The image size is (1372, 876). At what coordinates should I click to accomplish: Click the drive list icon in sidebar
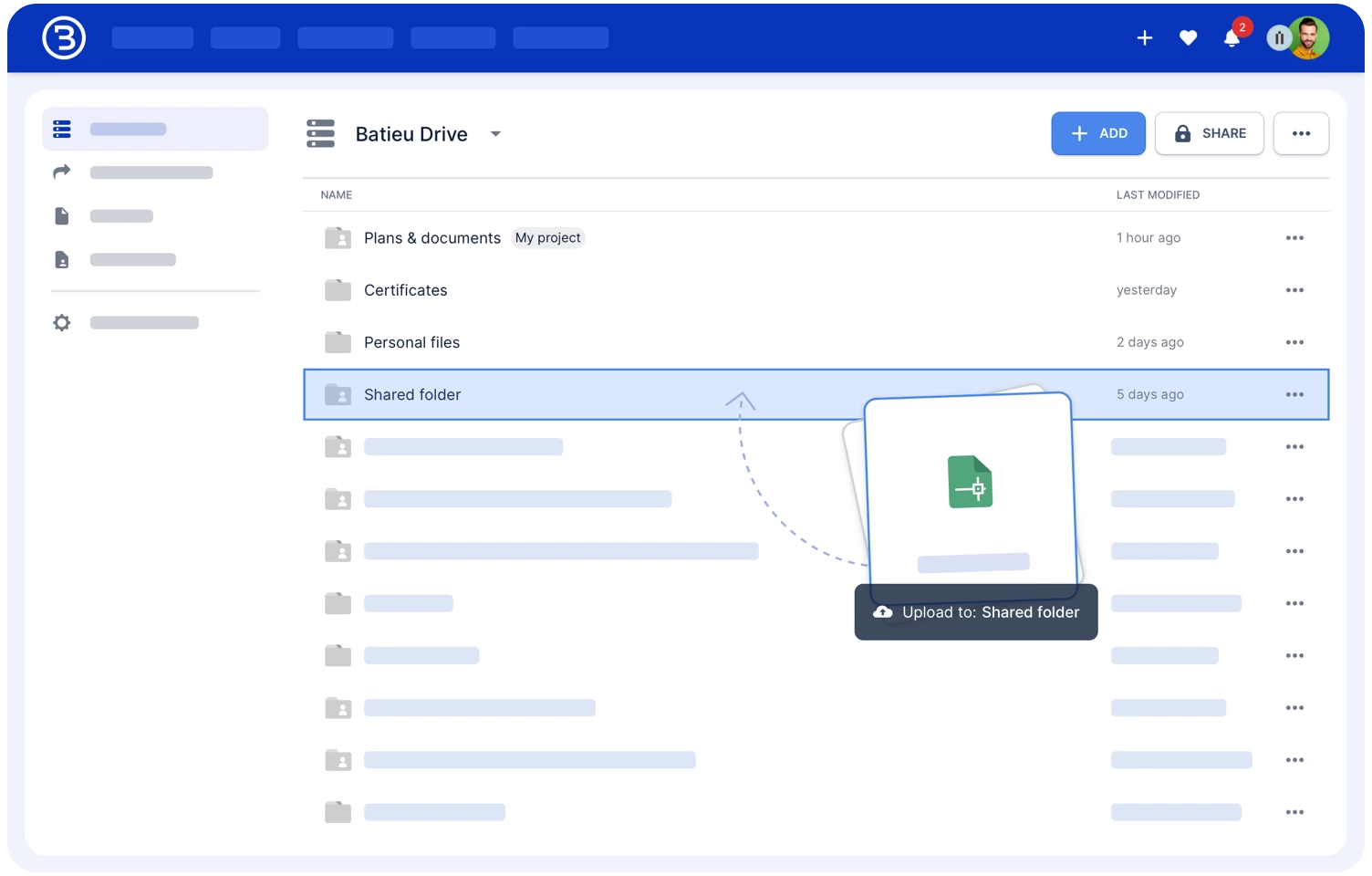(62, 130)
